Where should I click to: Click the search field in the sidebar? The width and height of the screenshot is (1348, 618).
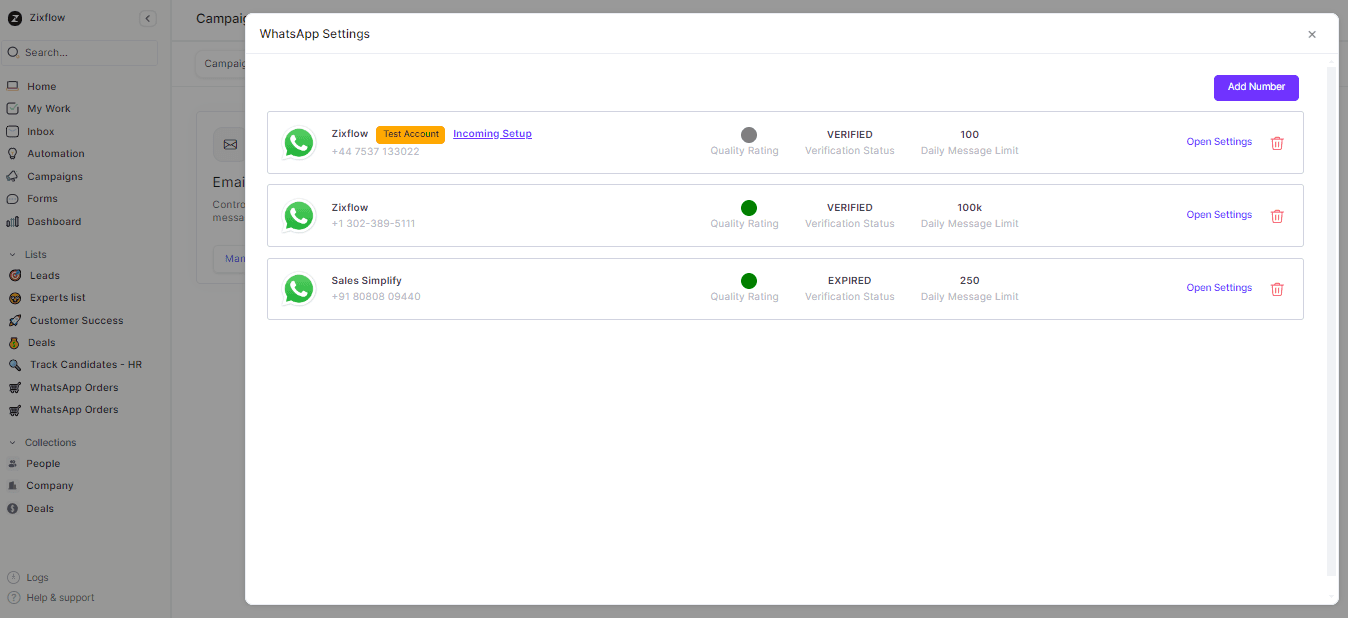(80, 51)
